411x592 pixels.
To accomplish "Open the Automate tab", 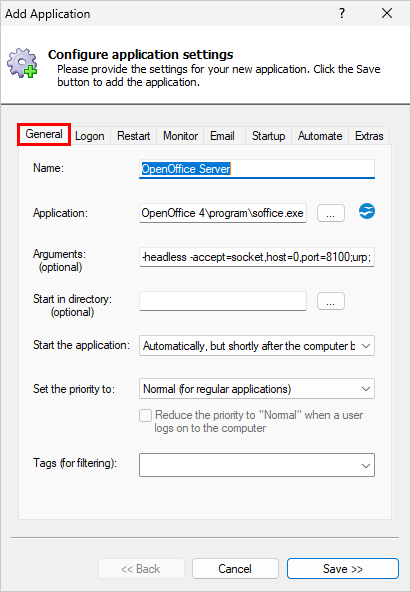I will pyautogui.click(x=320, y=136).
